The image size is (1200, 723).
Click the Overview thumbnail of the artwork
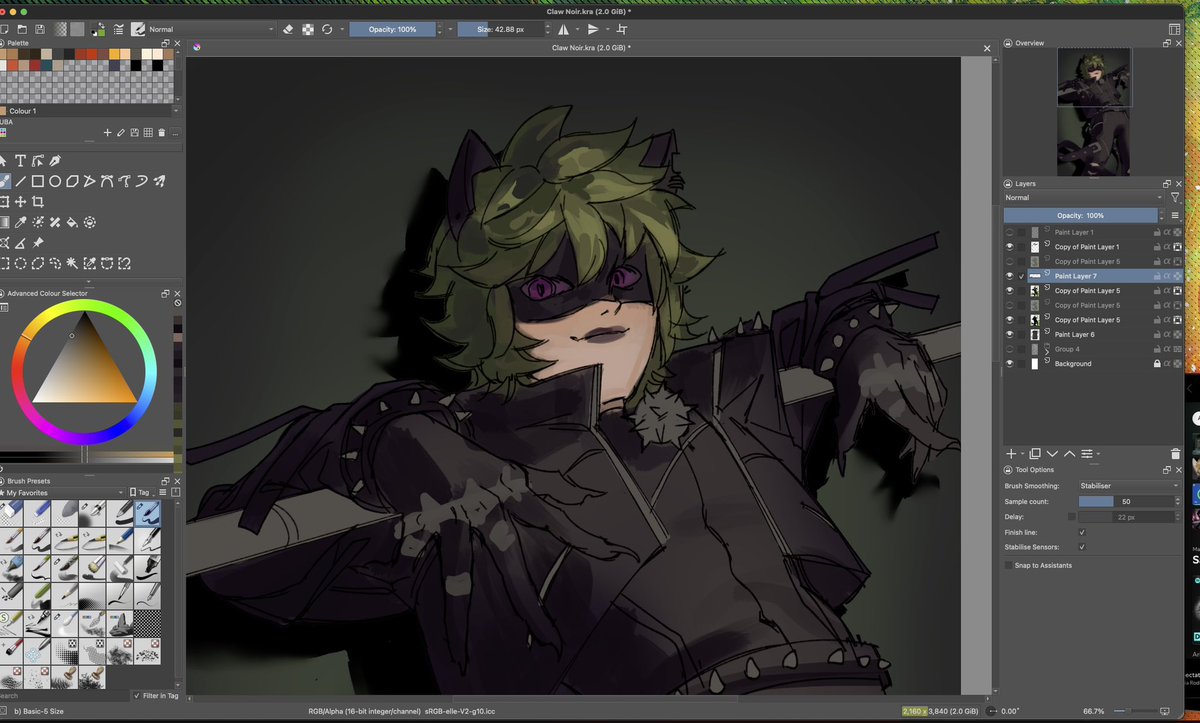(1094, 113)
